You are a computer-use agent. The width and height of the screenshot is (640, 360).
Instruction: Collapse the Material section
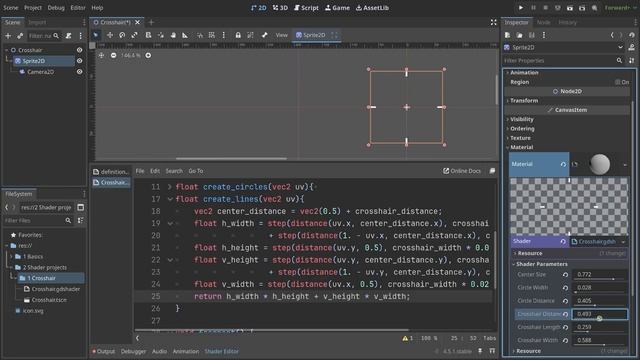[522, 147]
